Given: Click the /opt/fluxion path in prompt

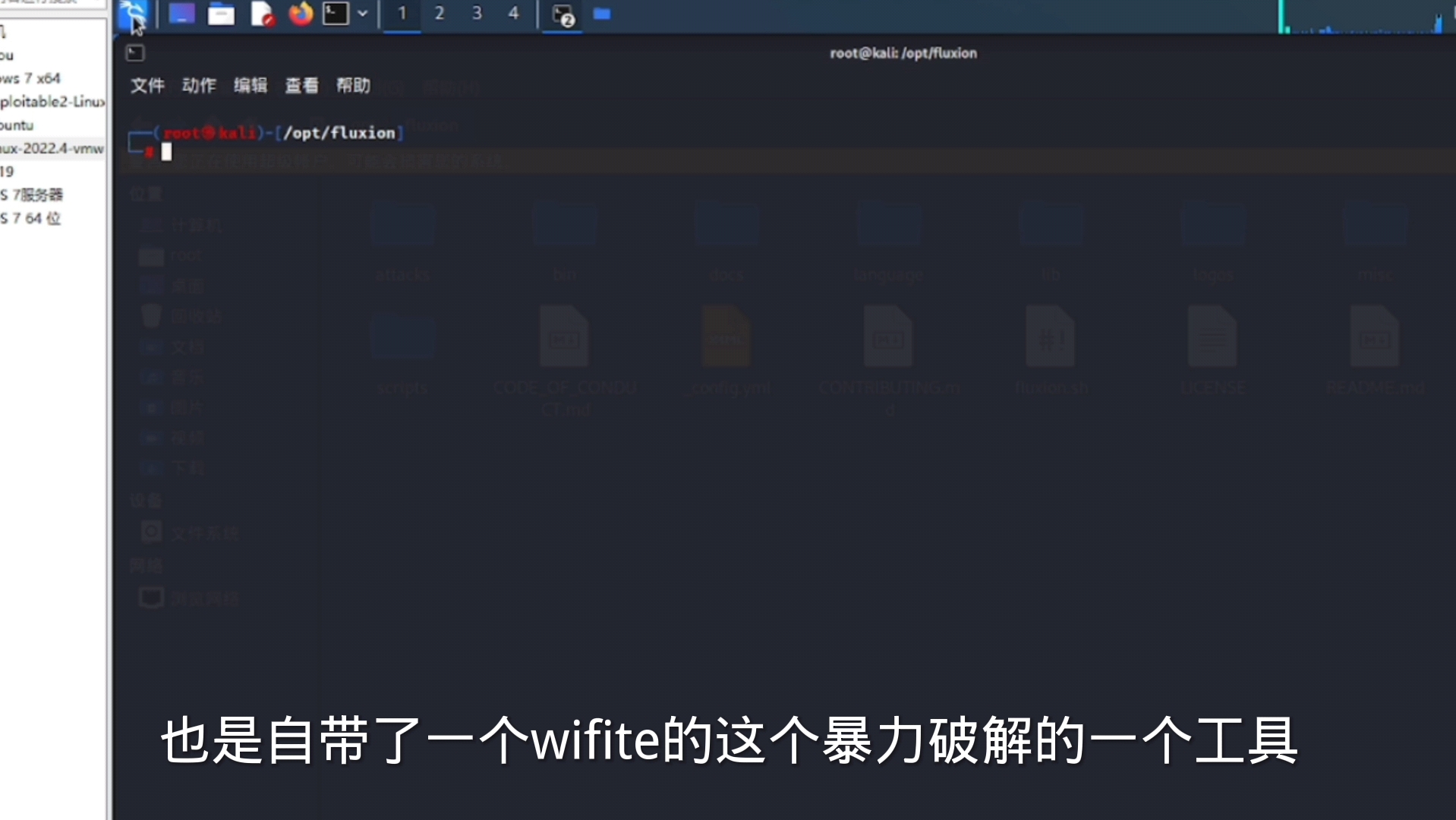Looking at the screenshot, I should (339, 133).
